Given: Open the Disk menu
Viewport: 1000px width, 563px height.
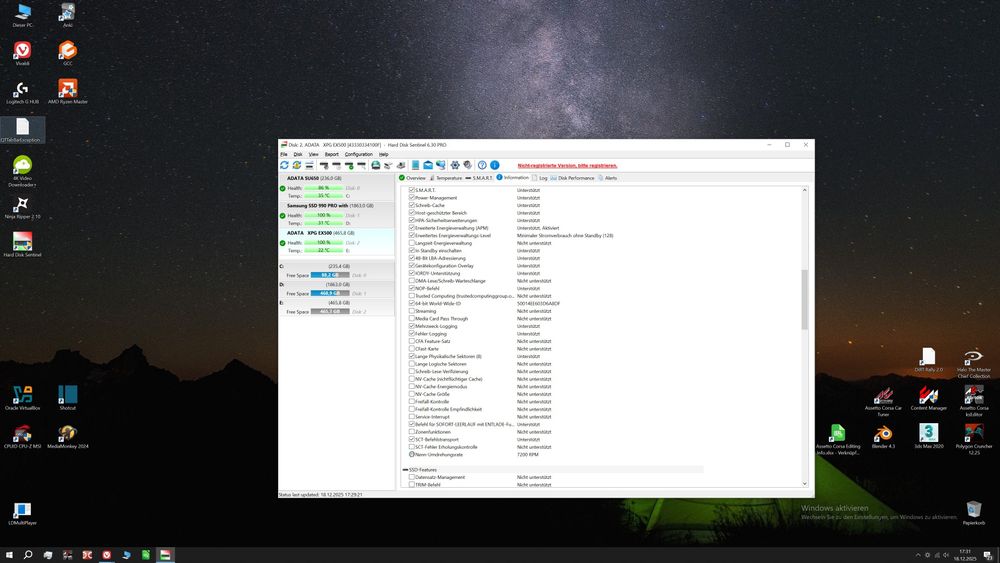Looking at the screenshot, I should coord(298,154).
